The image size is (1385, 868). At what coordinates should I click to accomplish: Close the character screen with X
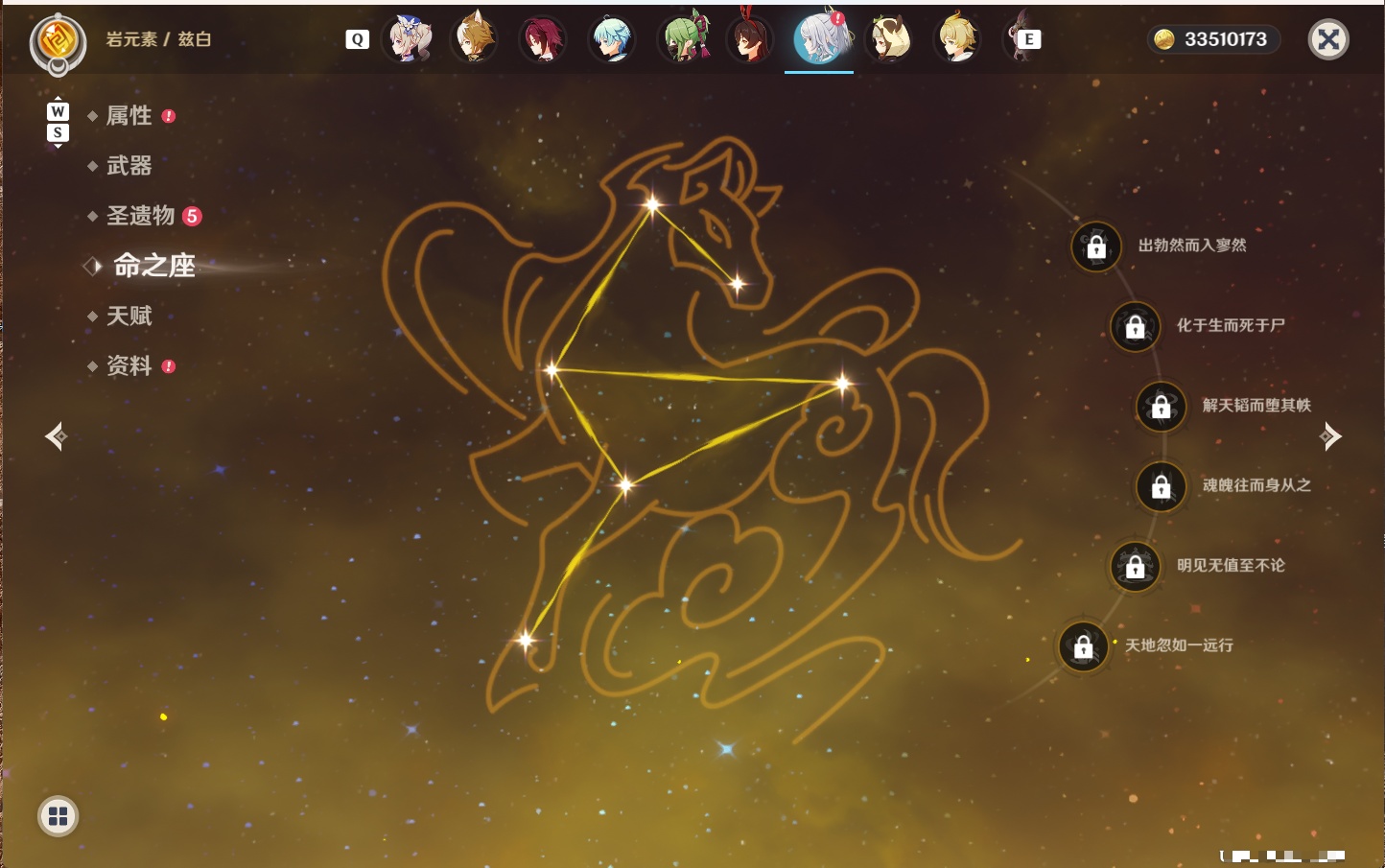(x=1328, y=39)
